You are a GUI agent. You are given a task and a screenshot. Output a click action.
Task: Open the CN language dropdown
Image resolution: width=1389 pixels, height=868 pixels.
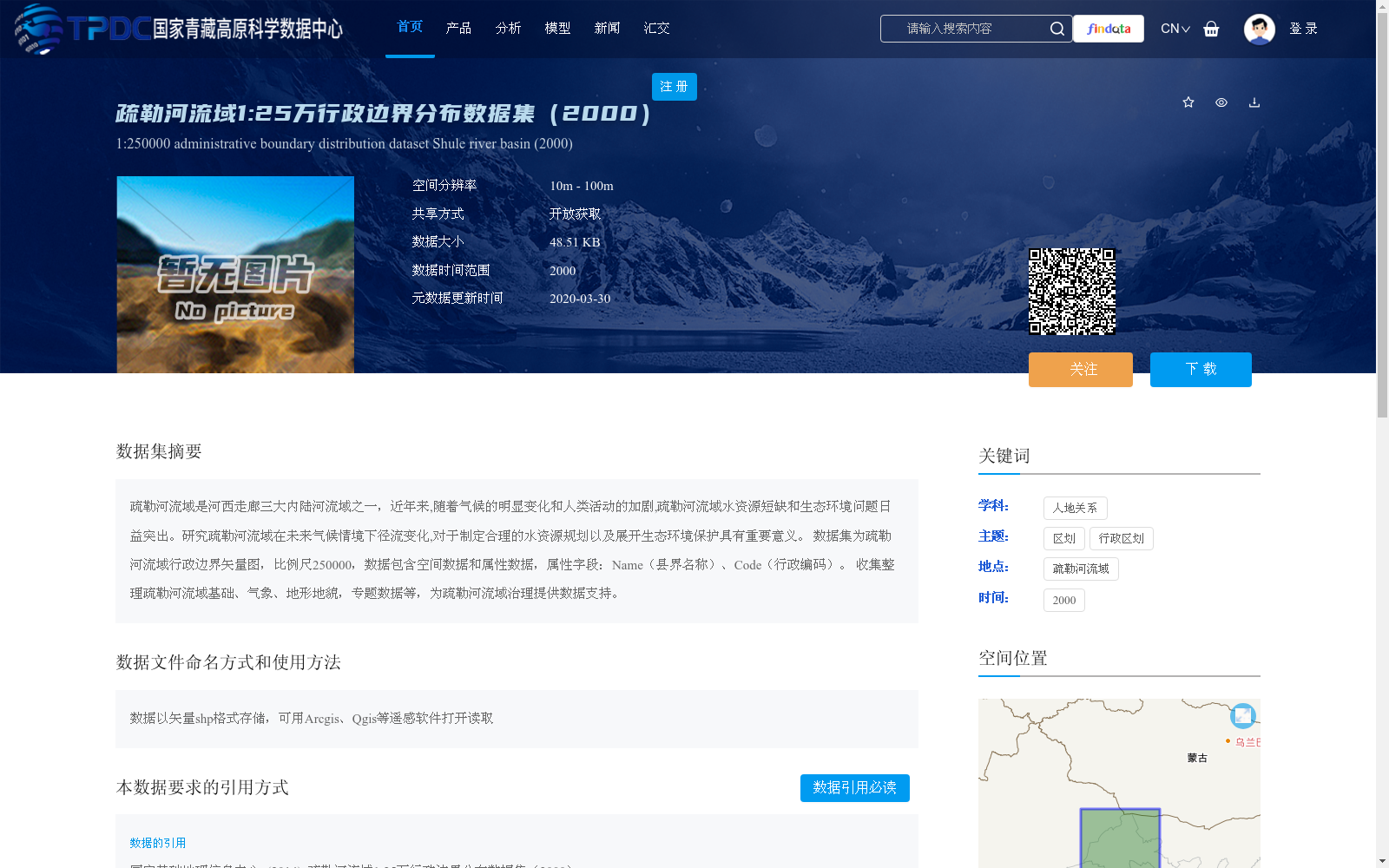1175,29
